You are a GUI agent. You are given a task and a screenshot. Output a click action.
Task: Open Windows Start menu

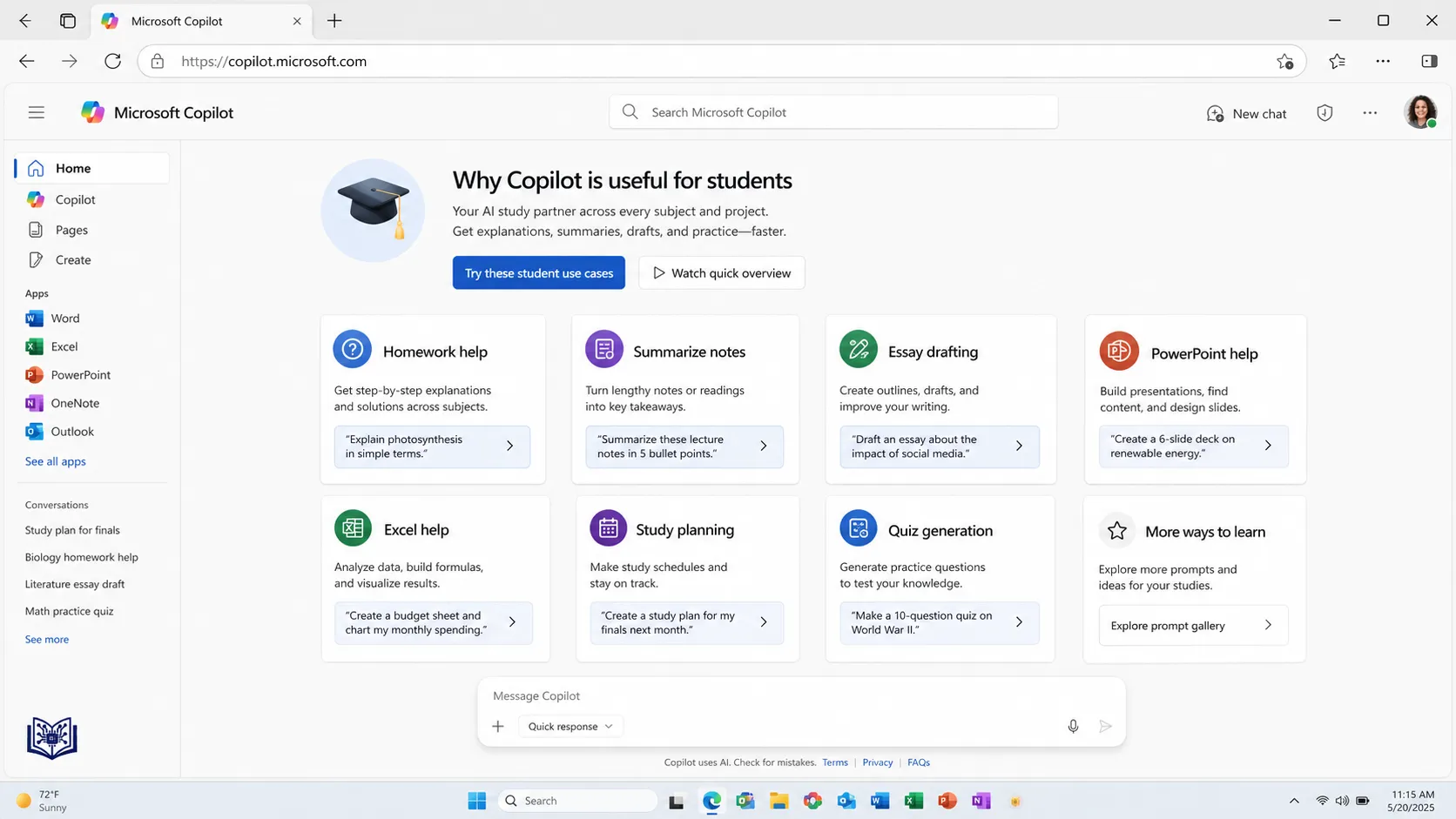[476, 801]
